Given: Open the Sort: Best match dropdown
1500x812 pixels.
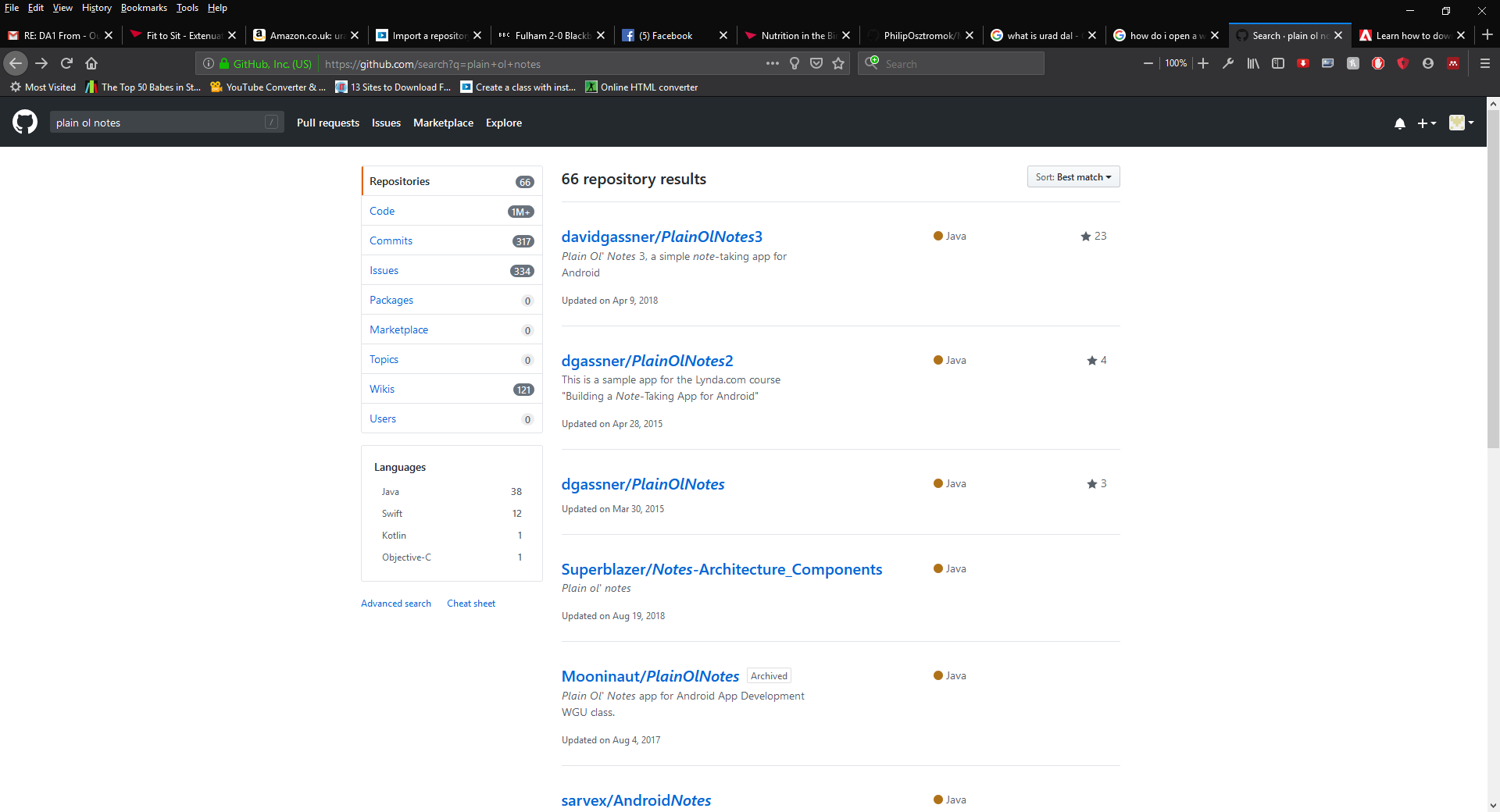Looking at the screenshot, I should coord(1073,176).
